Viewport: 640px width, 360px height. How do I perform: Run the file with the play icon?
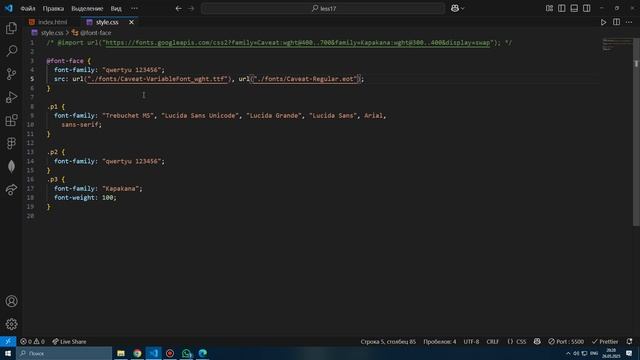click(603, 22)
